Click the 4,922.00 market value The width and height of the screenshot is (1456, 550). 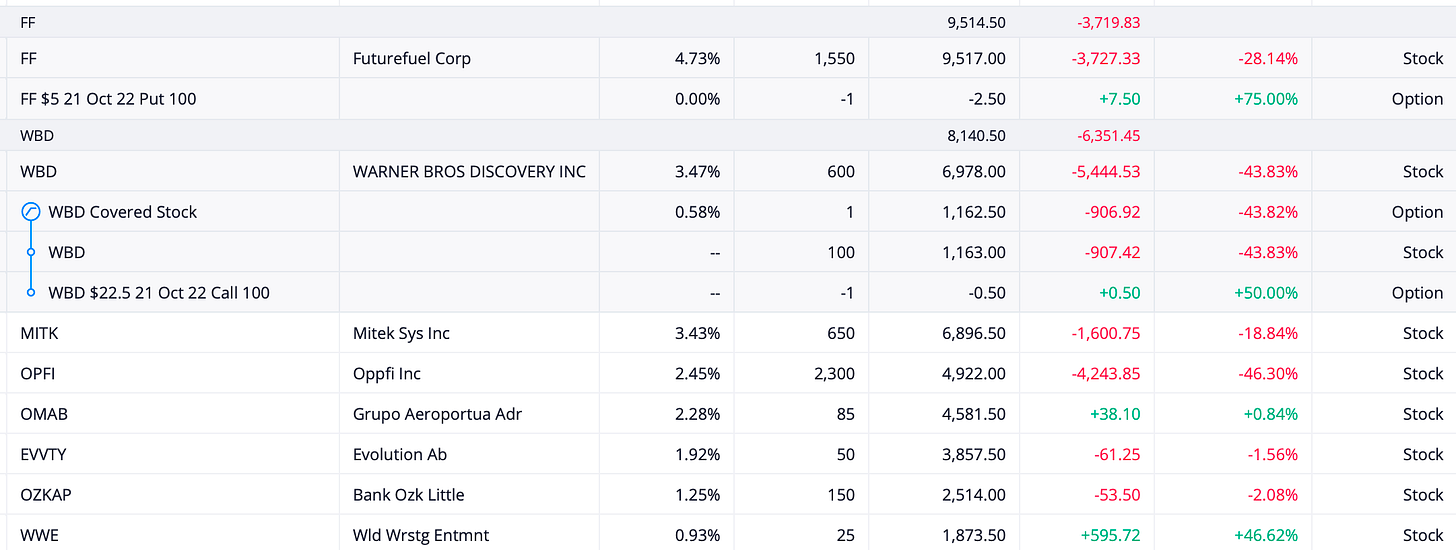973,374
